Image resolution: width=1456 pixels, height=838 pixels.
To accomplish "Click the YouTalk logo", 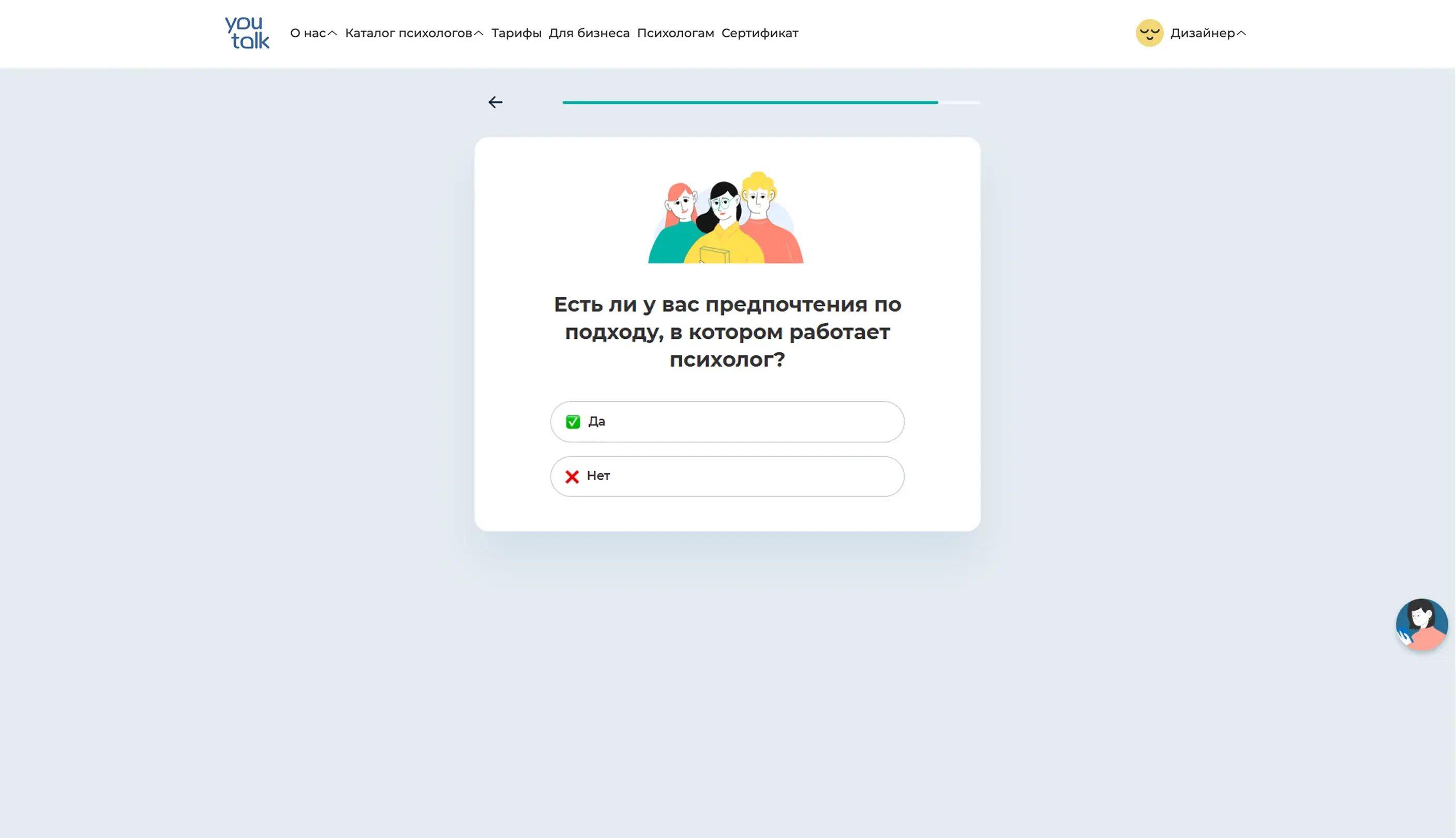I will click(247, 33).
